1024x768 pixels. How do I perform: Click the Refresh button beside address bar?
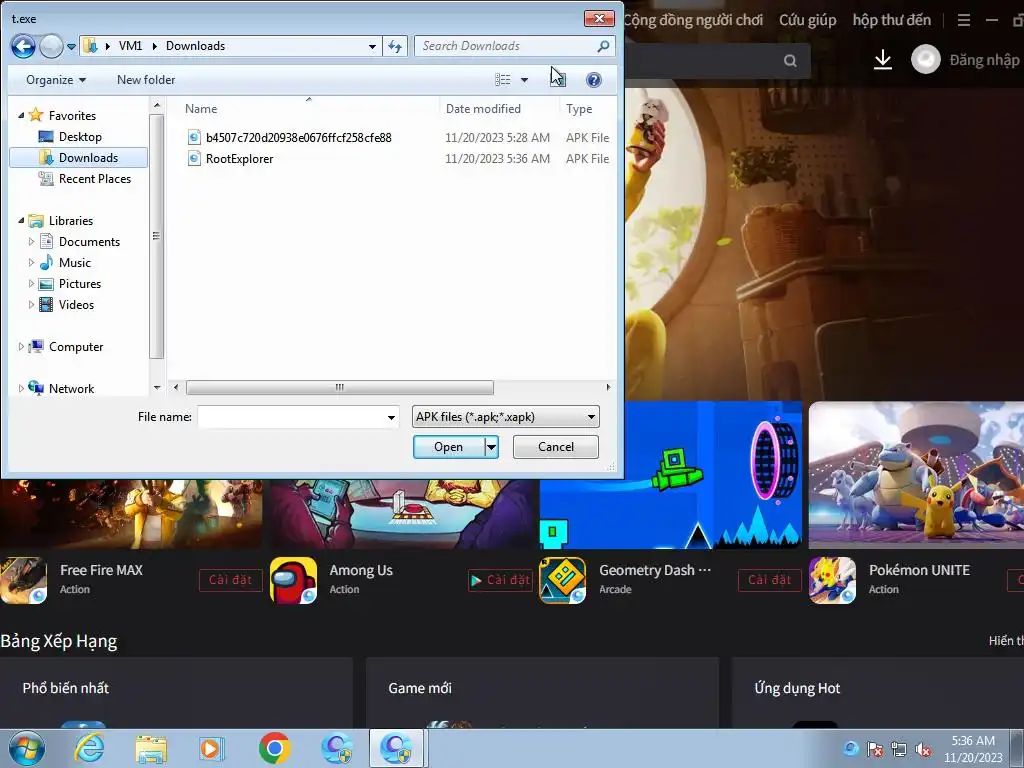pyautogui.click(x=395, y=46)
